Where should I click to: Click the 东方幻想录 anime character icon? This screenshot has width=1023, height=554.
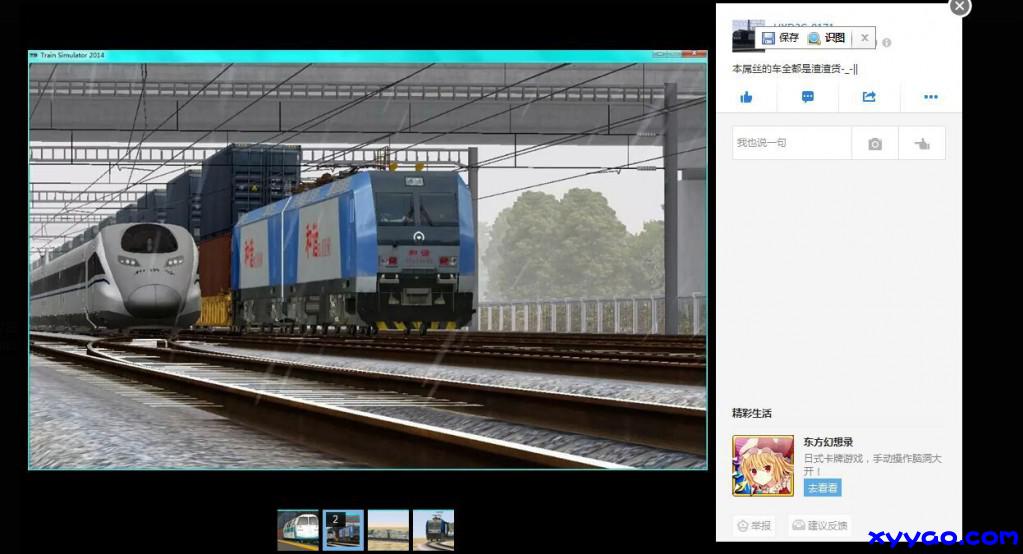[x=763, y=465]
